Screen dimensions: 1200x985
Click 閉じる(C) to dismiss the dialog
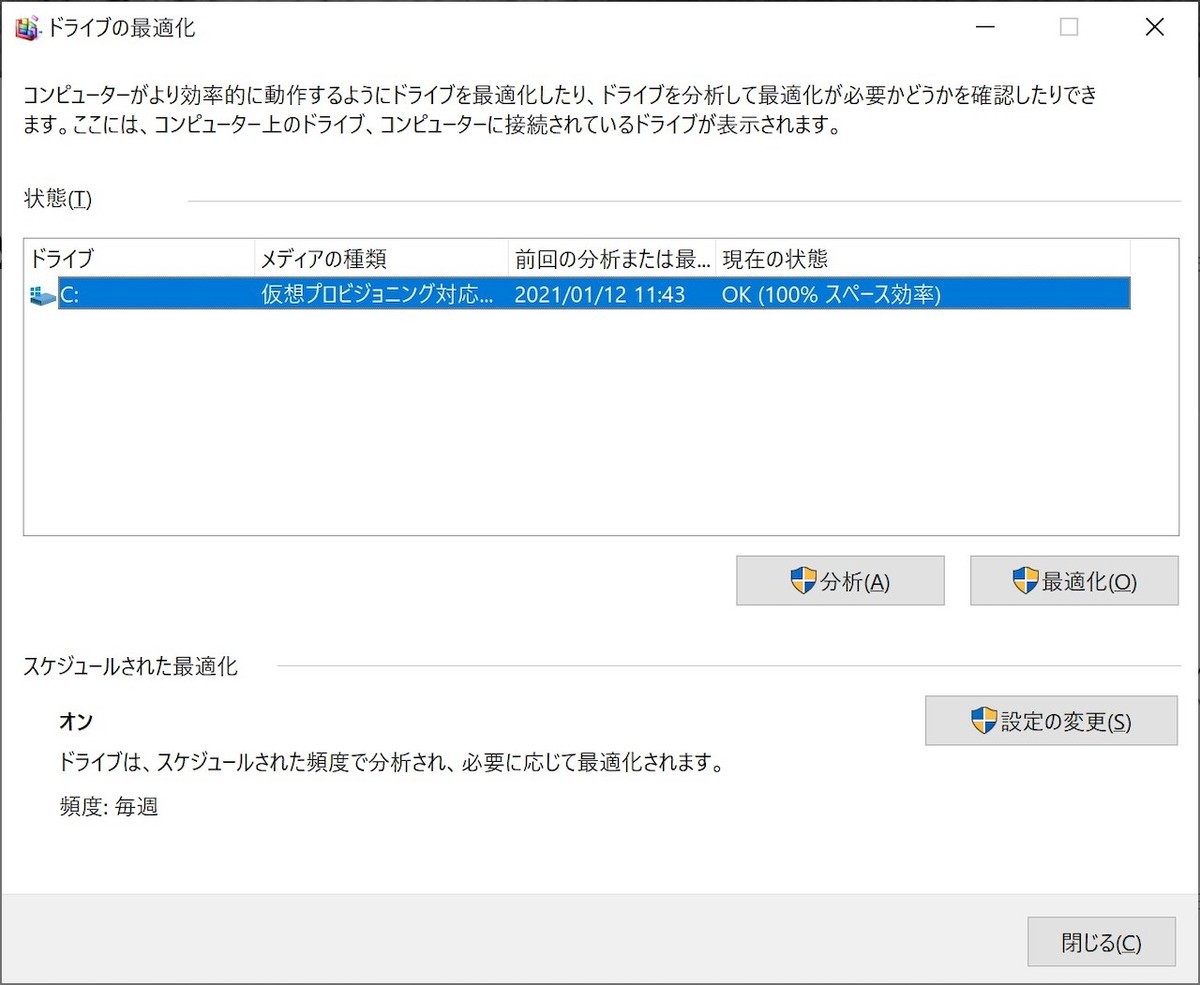1101,941
